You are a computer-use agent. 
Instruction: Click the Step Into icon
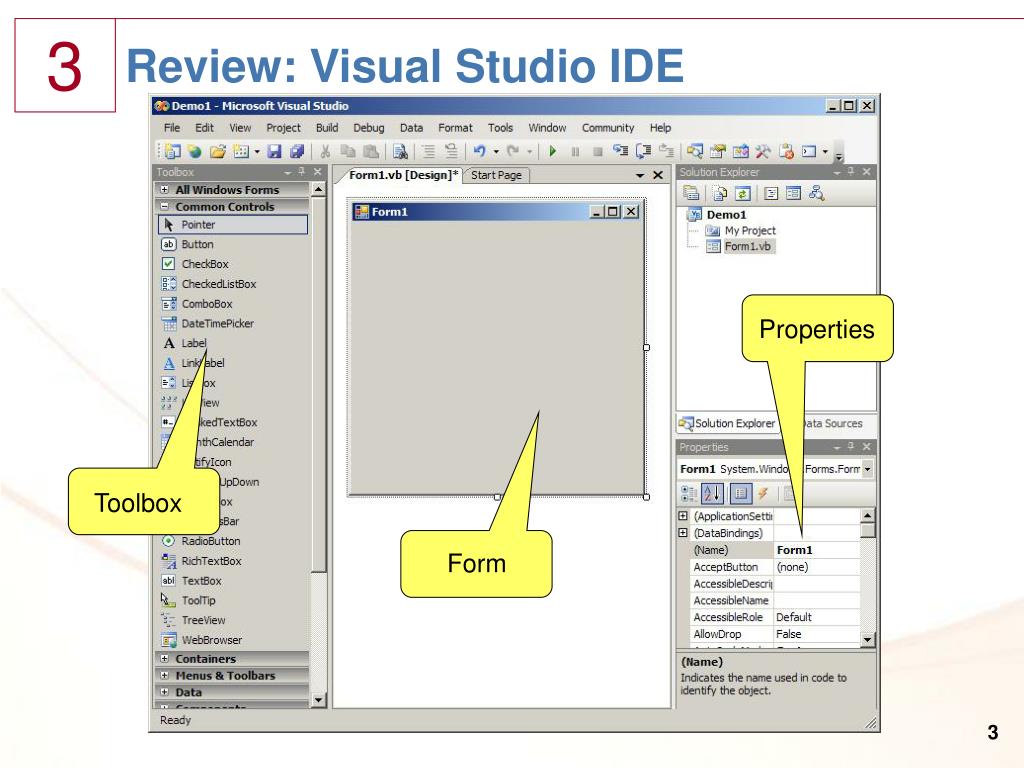click(x=620, y=151)
